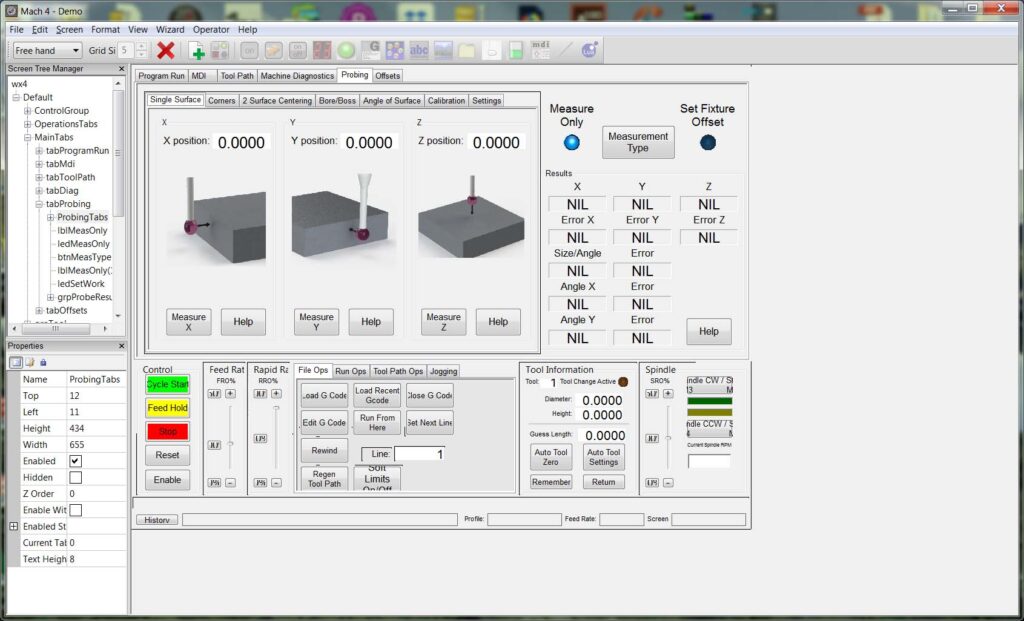Collapse the MainTabs tree node

pos(27,138)
